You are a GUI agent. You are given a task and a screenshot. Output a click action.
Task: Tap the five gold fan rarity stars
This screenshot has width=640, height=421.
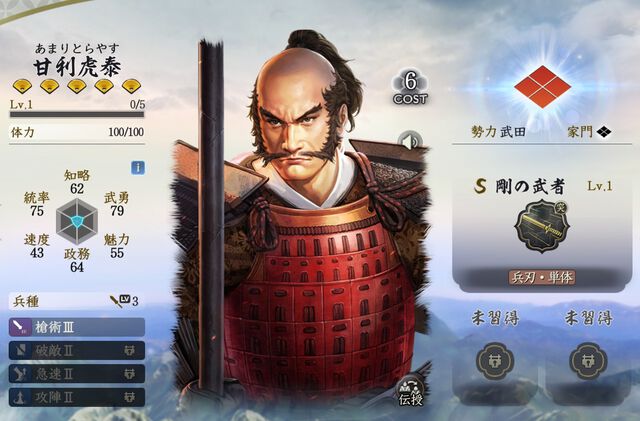(x=77, y=86)
